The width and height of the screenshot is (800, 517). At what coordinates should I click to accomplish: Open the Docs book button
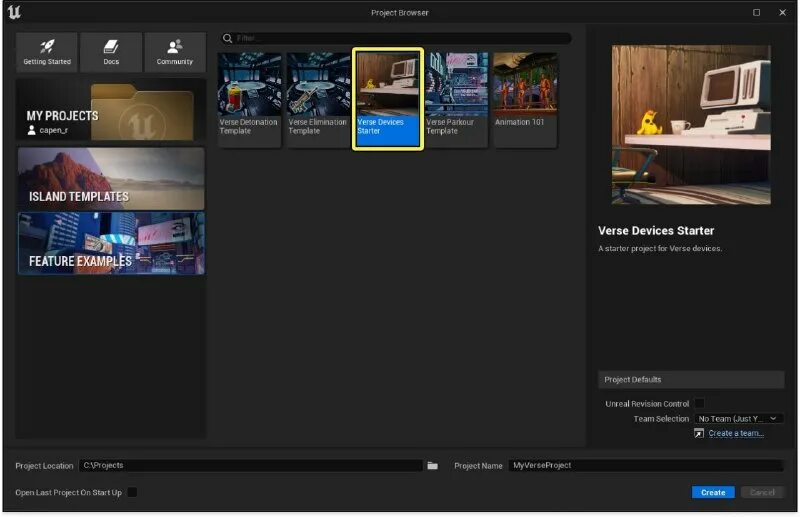click(x=111, y=52)
